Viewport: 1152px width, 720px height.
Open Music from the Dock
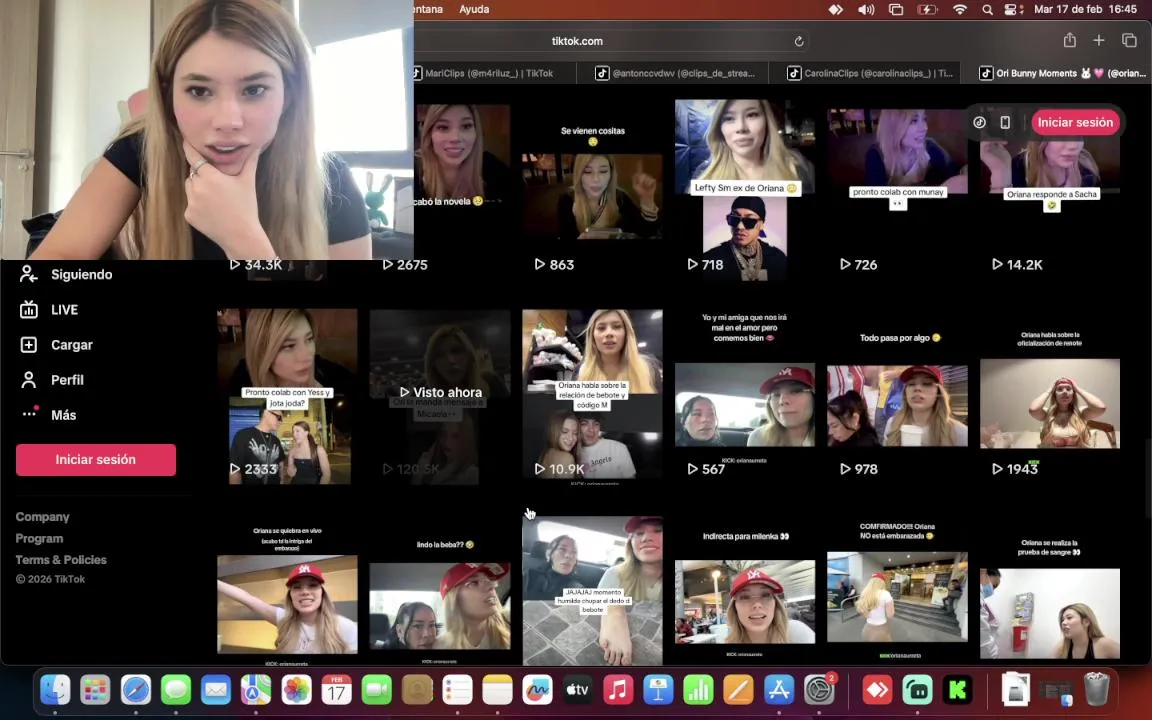(618, 690)
